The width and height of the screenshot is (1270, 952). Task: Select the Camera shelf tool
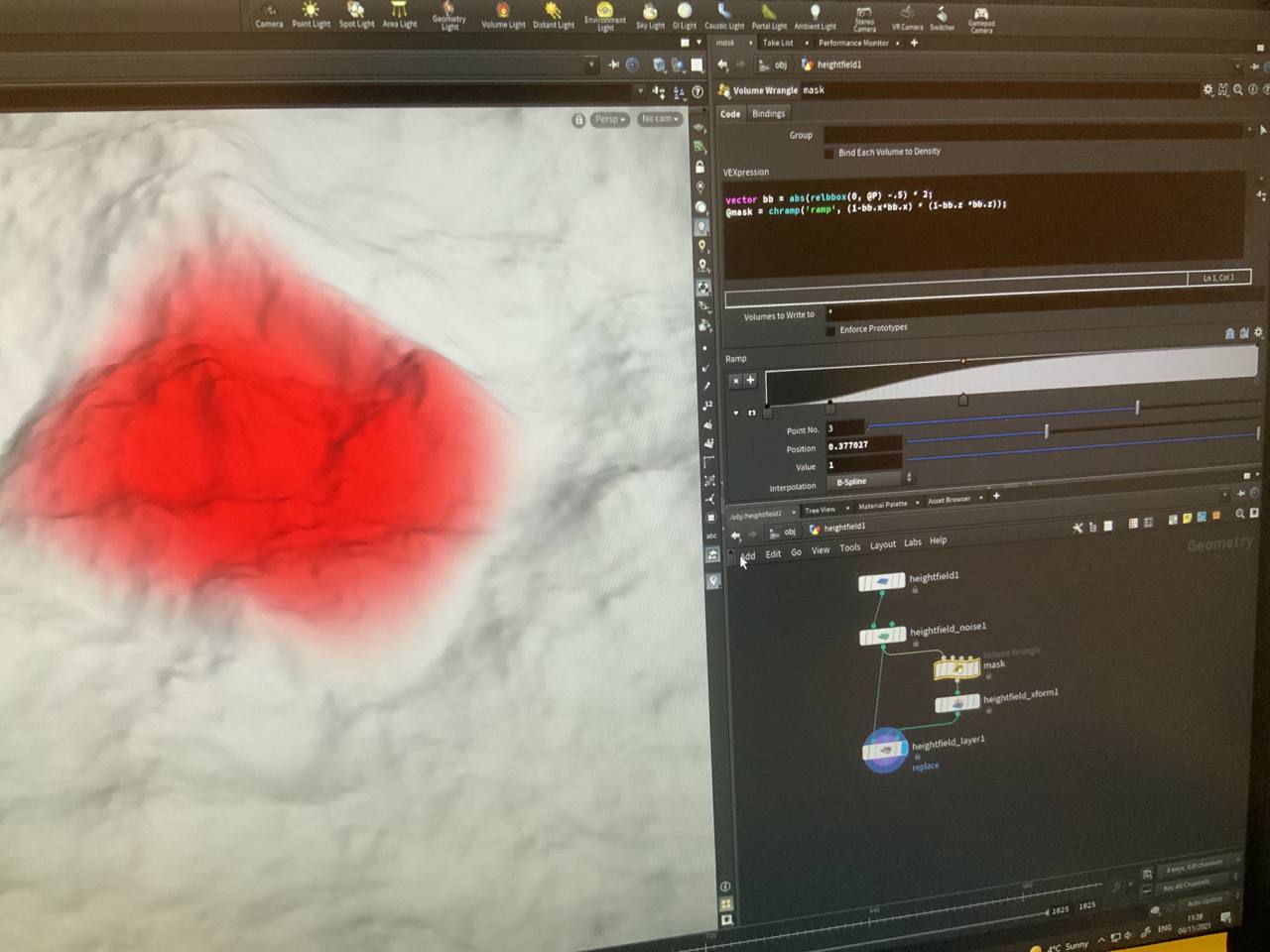pyautogui.click(x=269, y=15)
